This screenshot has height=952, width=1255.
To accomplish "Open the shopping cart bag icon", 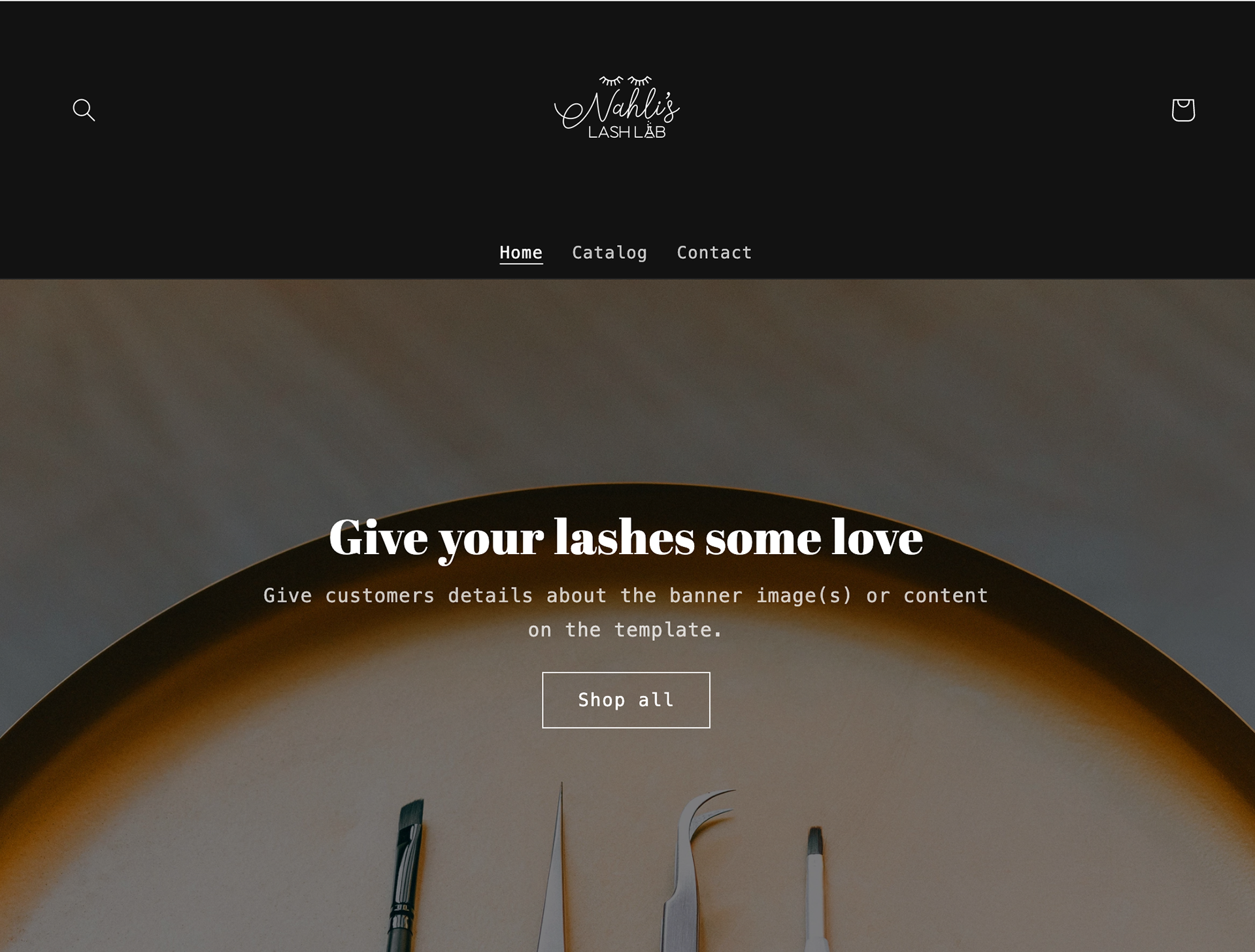I will (x=1183, y=110).
